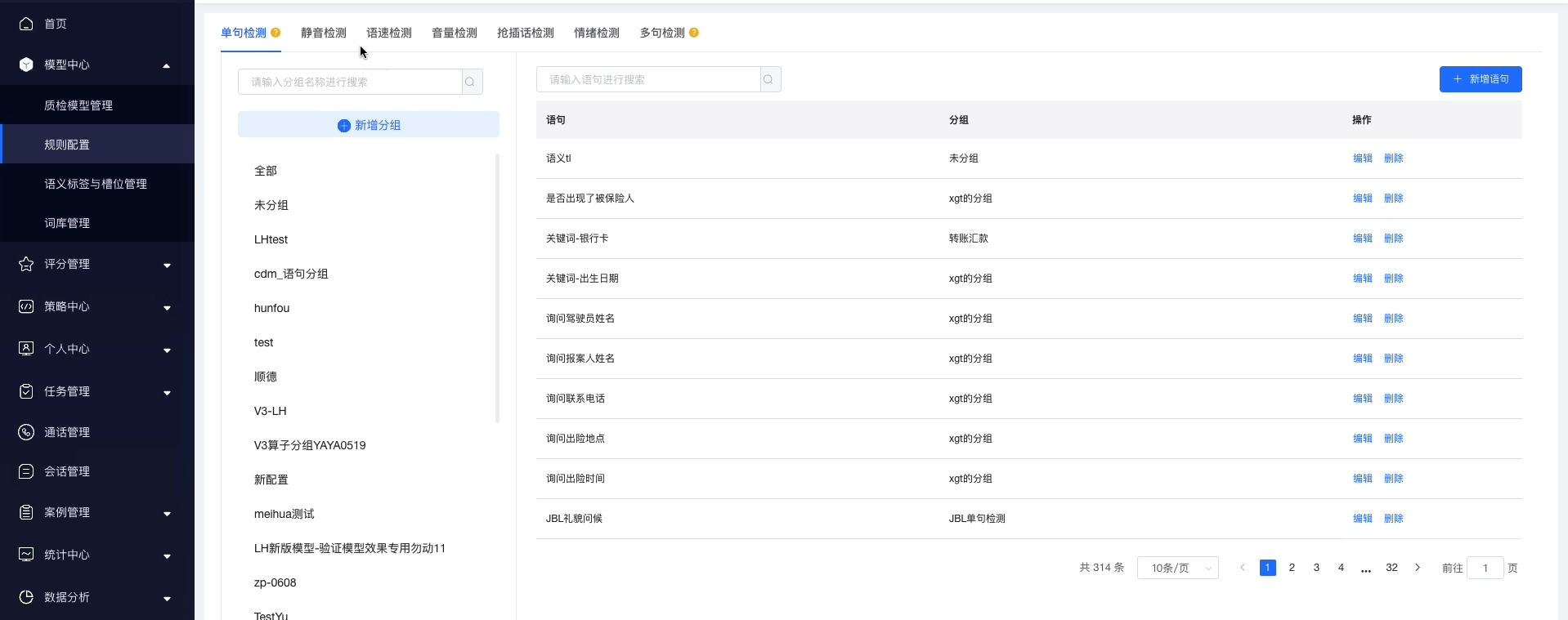The width and height of the screenshot is (1568, 620).
Task: Click the 会话管理 chat icon
Action: click(26, 471)
